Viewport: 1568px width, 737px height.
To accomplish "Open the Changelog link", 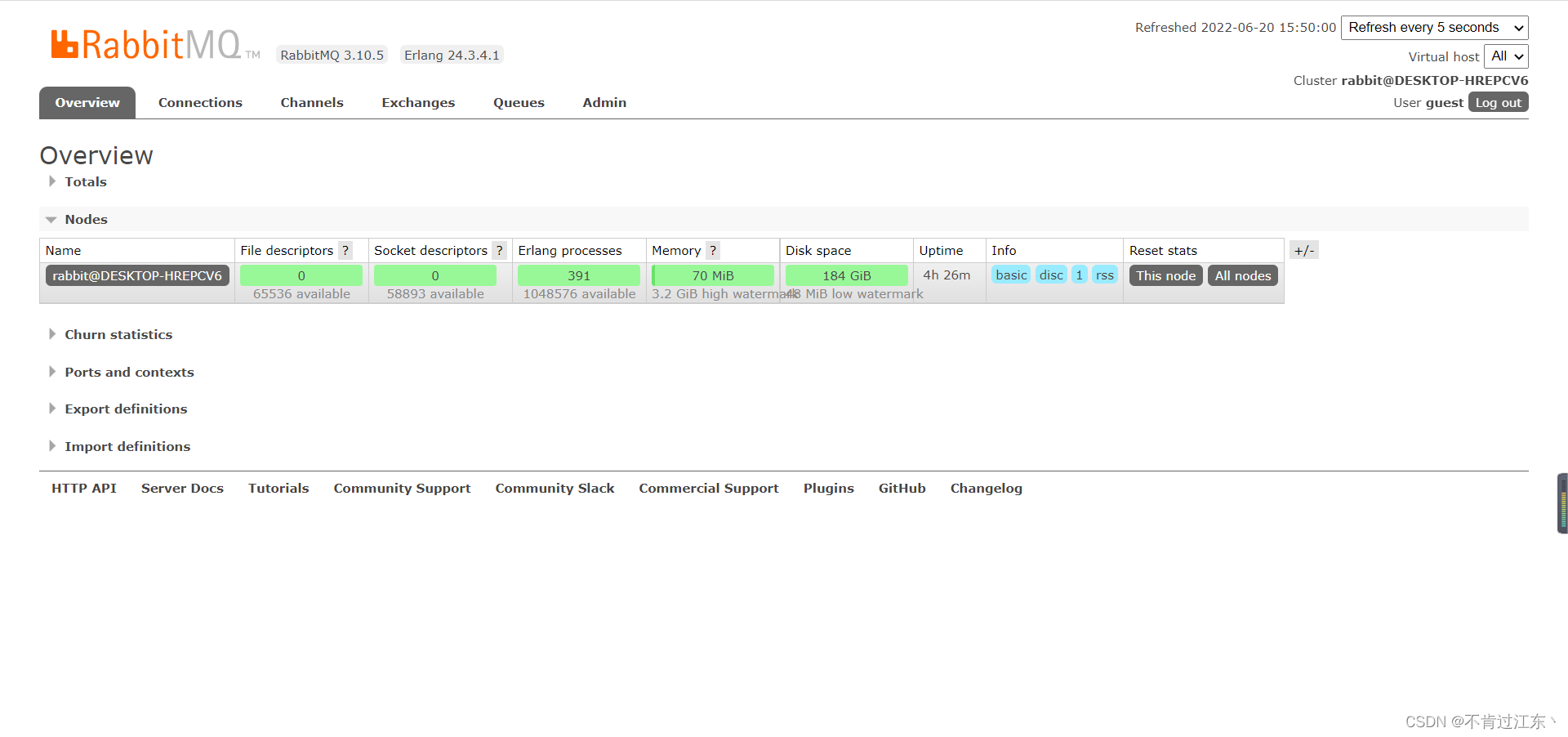I will coord(987,488).
